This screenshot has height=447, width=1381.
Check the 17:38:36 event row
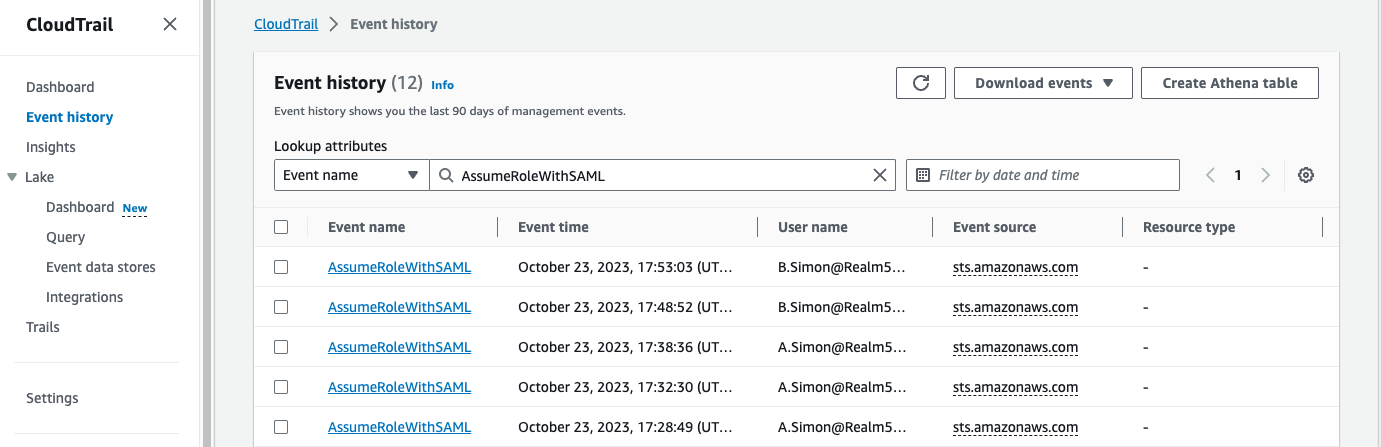point(281,347)
